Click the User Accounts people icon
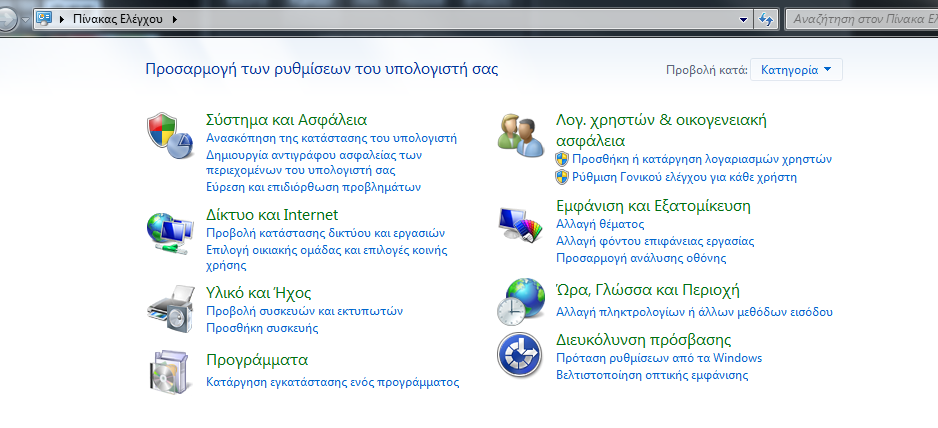The width and height of the screenshot is (938, 428). (520, 135)
